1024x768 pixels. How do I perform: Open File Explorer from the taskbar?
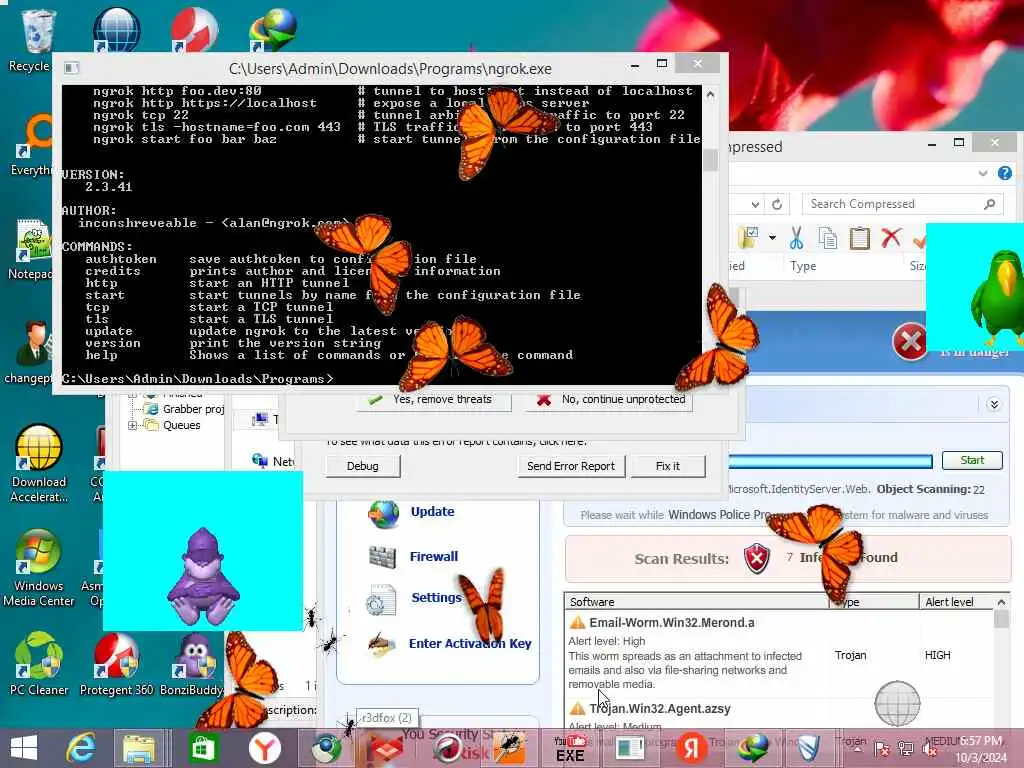click(x=138, y=748)
